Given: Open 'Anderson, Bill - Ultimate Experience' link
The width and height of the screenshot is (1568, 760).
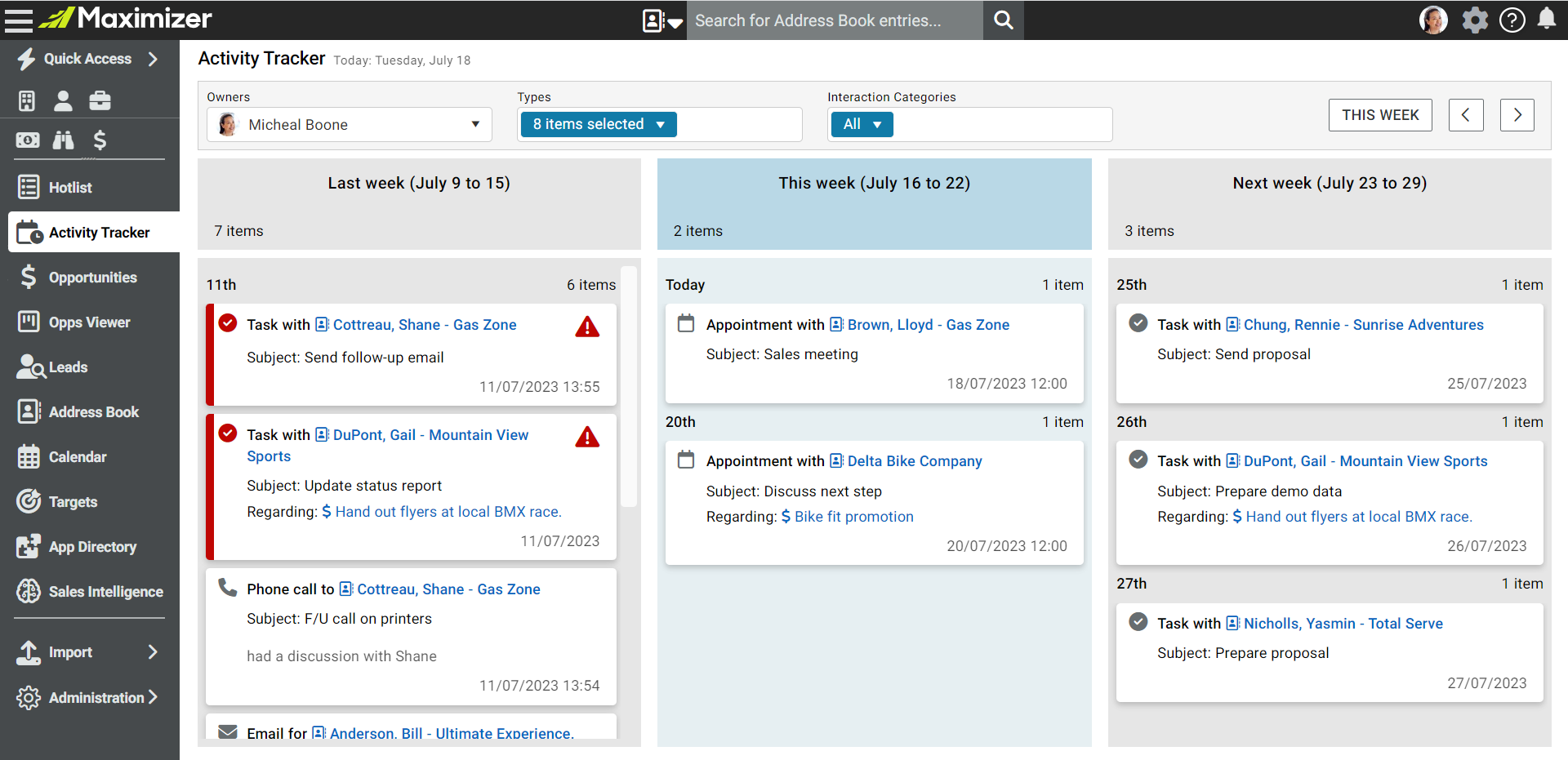Looking at the screenshot, I should tap(452, 733).
